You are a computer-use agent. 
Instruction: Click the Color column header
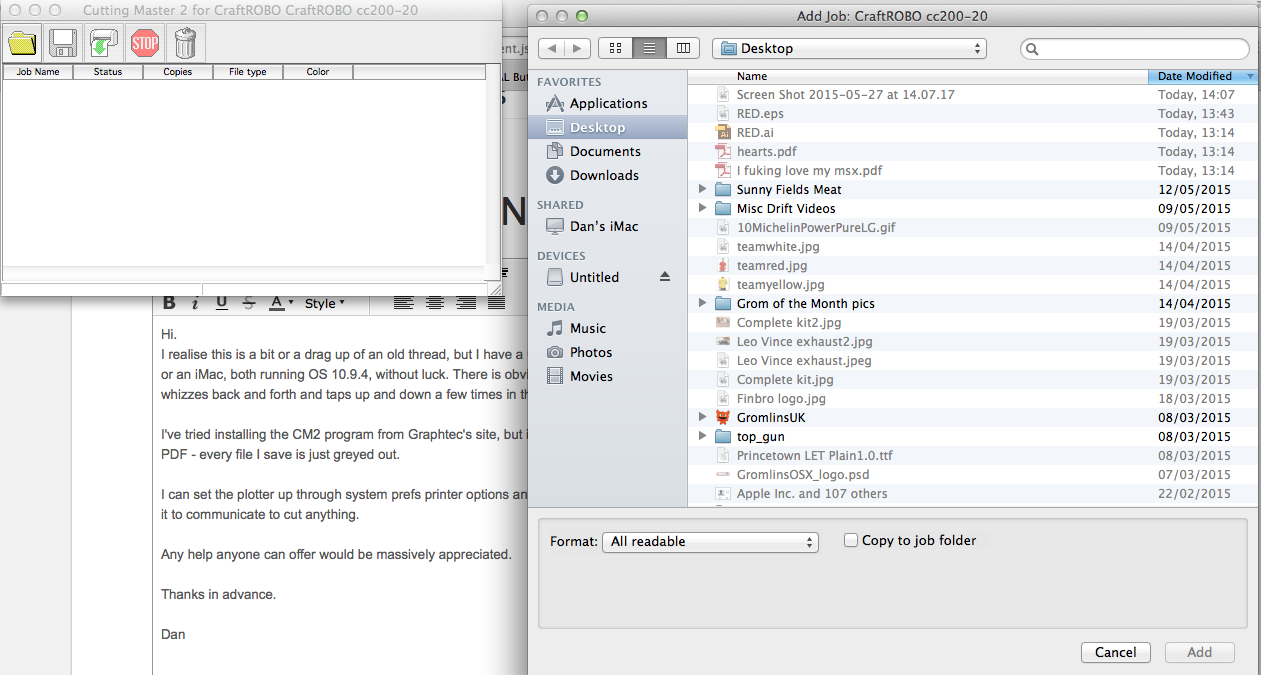318,72
